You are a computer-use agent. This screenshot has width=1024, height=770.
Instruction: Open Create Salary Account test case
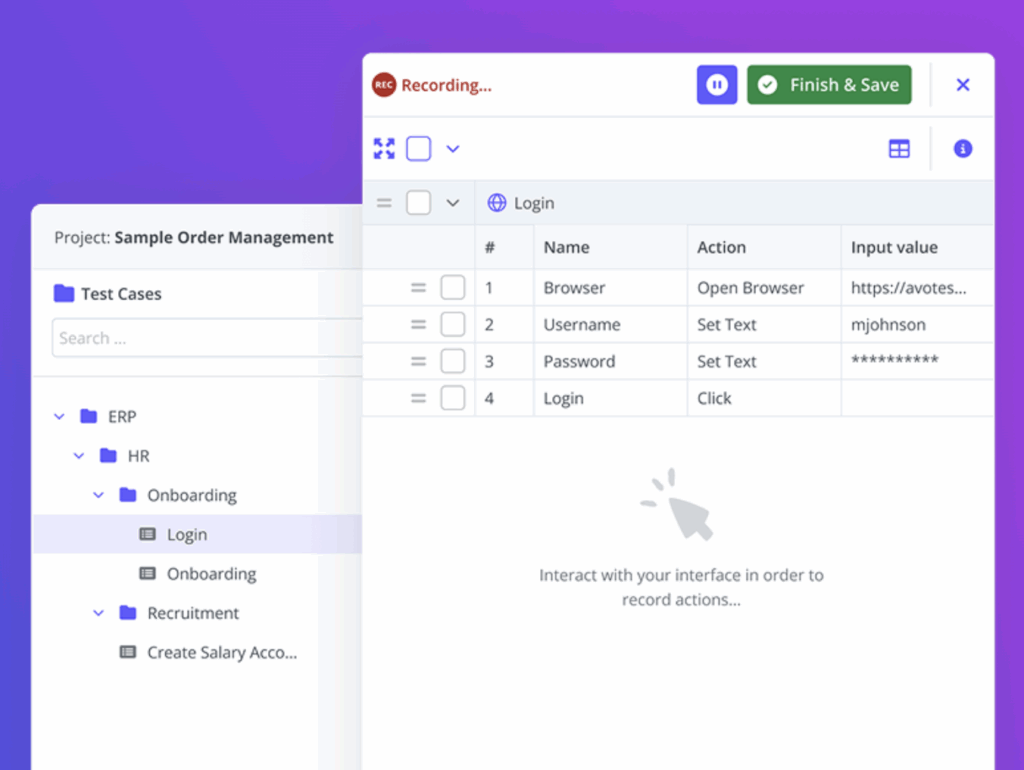(221, 652)
